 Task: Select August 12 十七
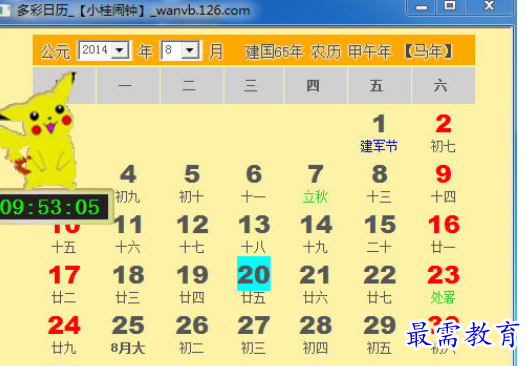[192, 234]
